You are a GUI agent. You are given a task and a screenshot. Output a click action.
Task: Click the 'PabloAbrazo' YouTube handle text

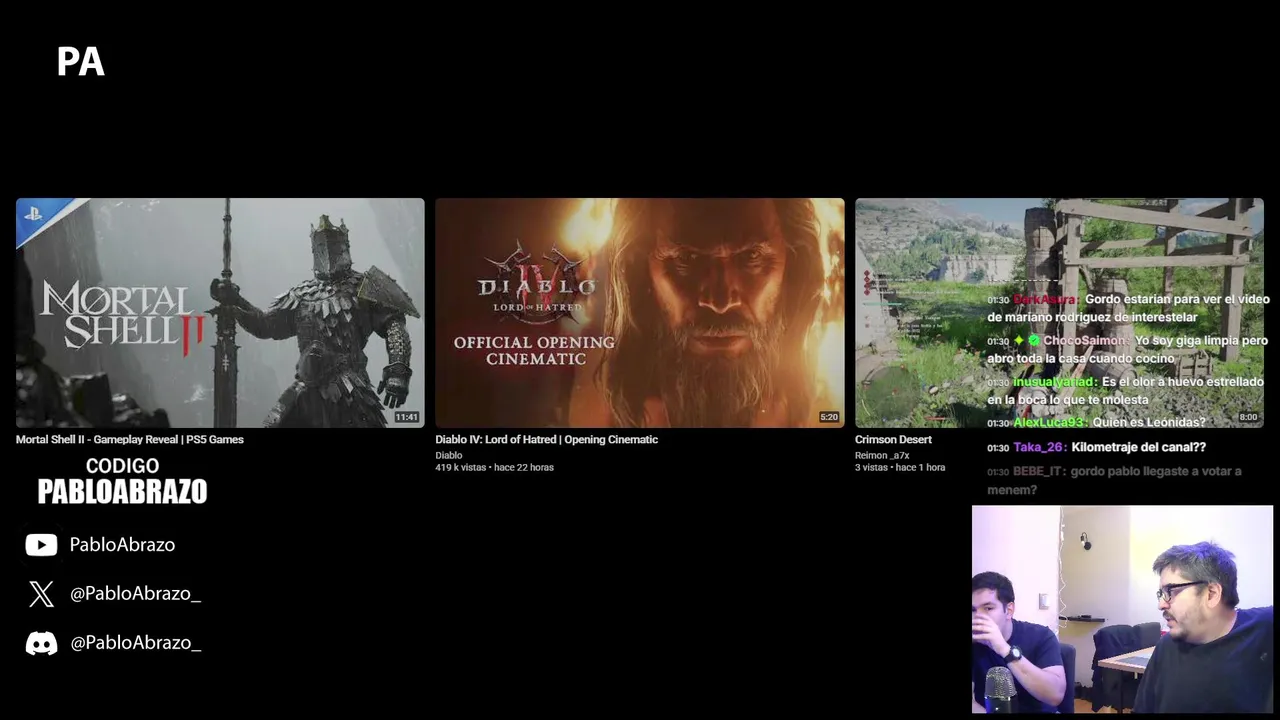click(x=122, y=544)
